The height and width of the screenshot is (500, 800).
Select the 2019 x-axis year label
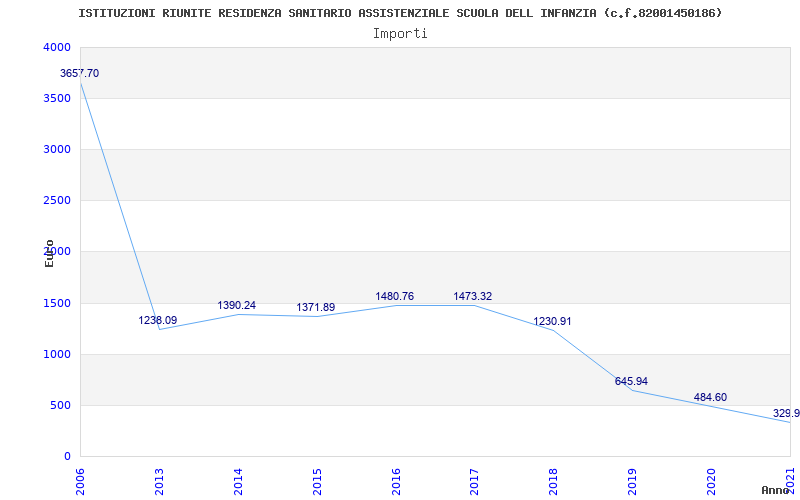633,479
